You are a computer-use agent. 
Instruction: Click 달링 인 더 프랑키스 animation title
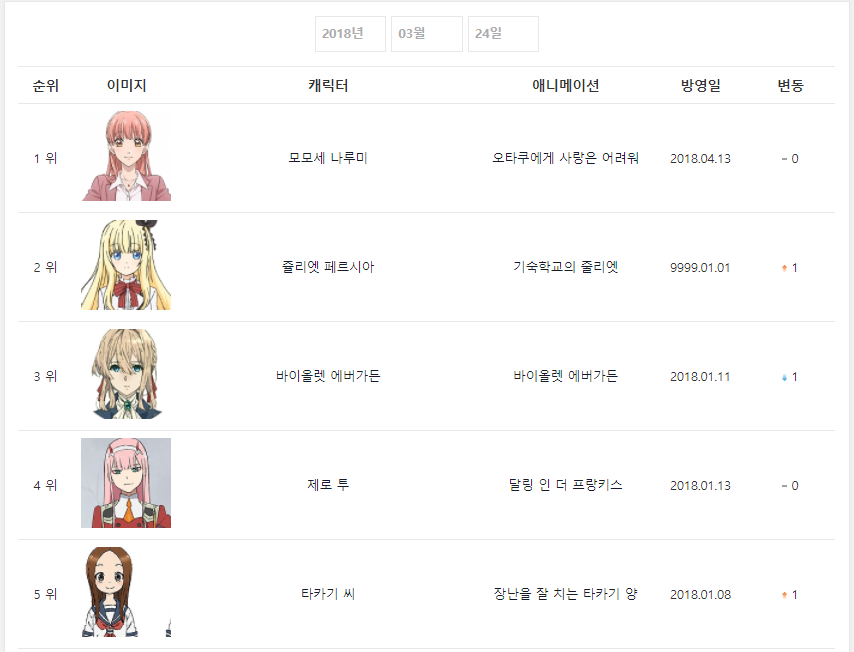(x=565, y=485)
